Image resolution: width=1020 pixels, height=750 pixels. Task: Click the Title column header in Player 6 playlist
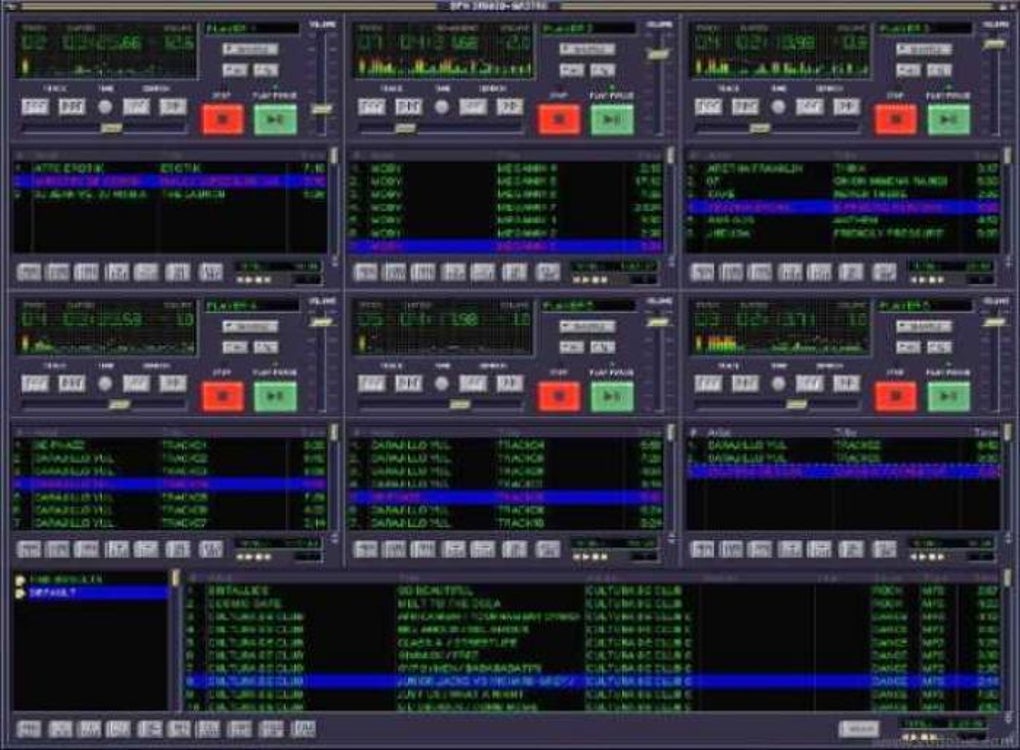click(846, 432)
